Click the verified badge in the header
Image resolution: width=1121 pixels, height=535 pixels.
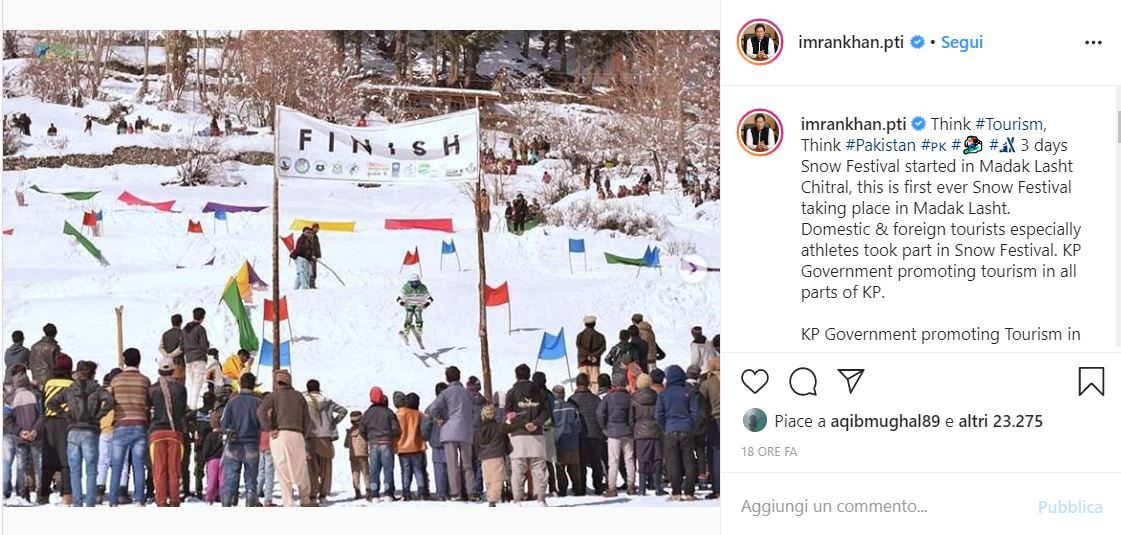coord(917,43)
